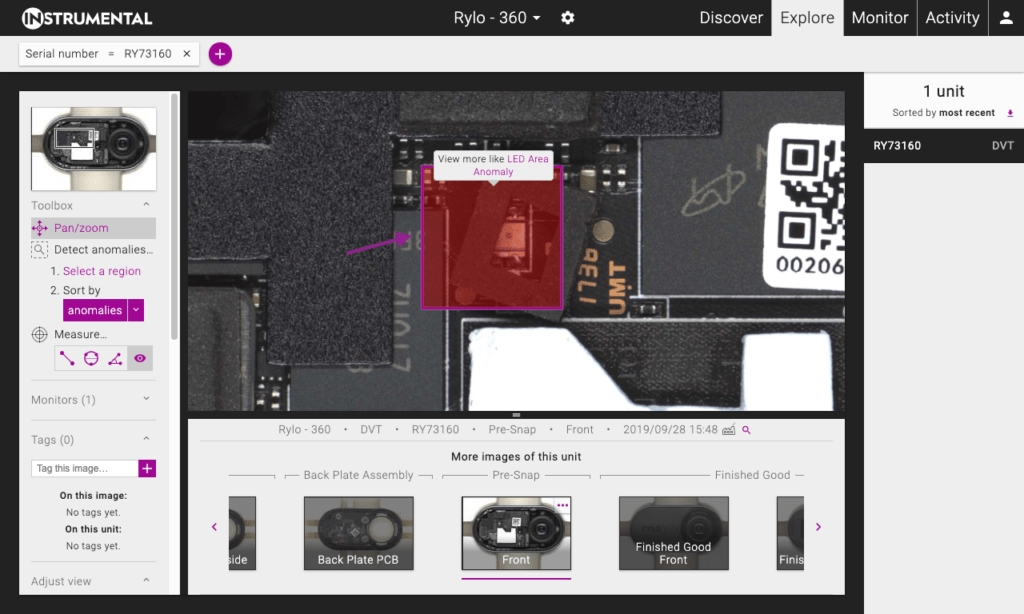1024x614 pixels.
Task: Open the user account icon
Action: click(1006, 18)
